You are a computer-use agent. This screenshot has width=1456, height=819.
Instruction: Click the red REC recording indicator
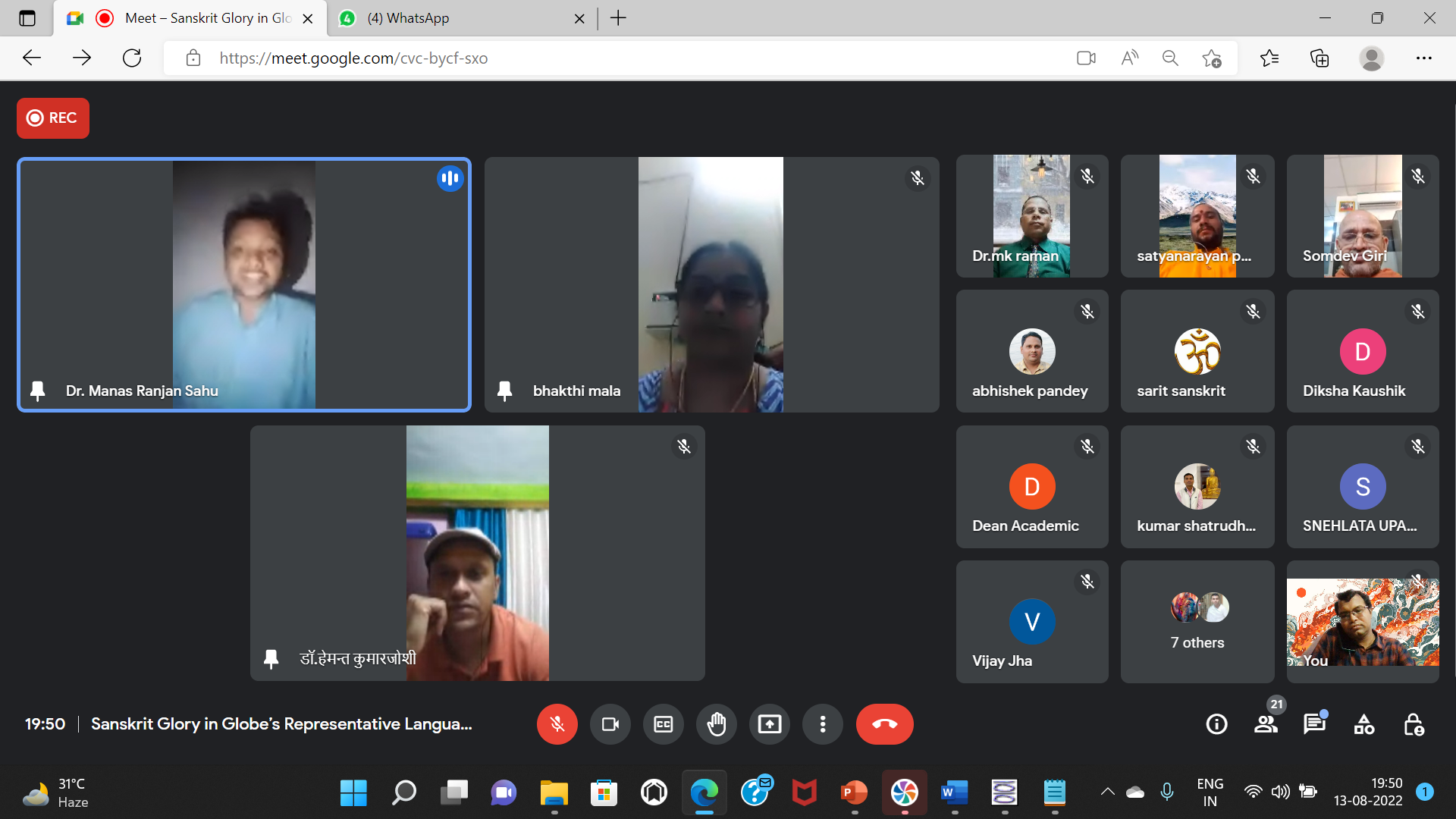[x=52, y=118]
